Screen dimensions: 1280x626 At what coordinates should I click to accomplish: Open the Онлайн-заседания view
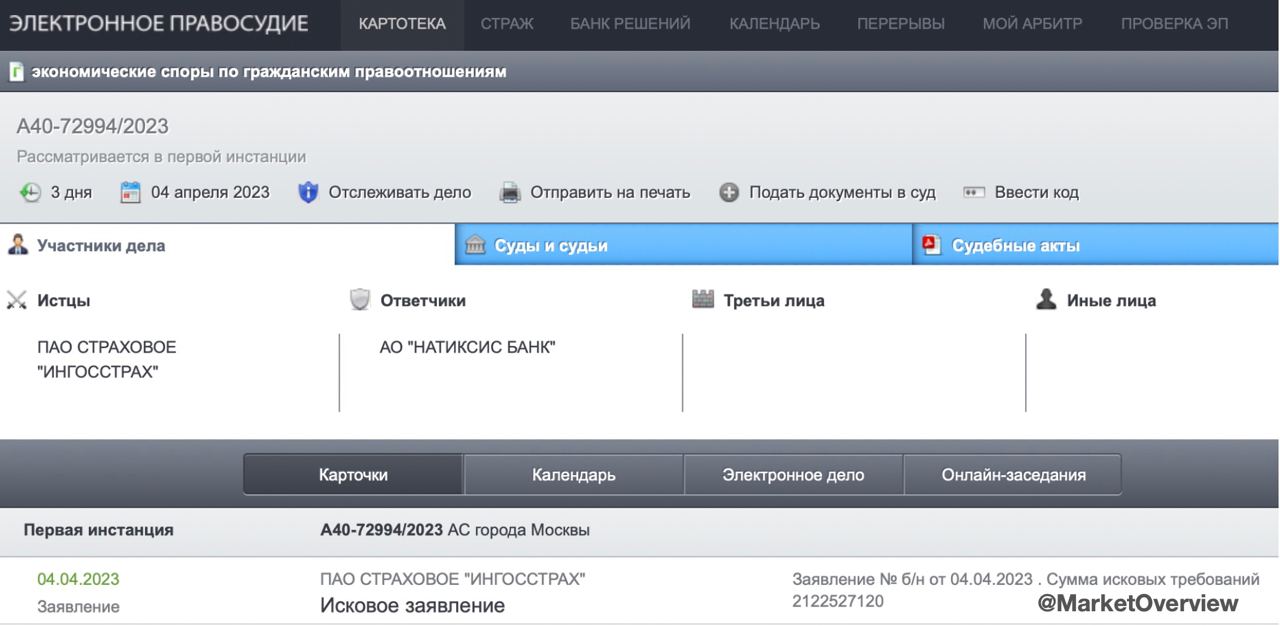(x=1013, y=475)
